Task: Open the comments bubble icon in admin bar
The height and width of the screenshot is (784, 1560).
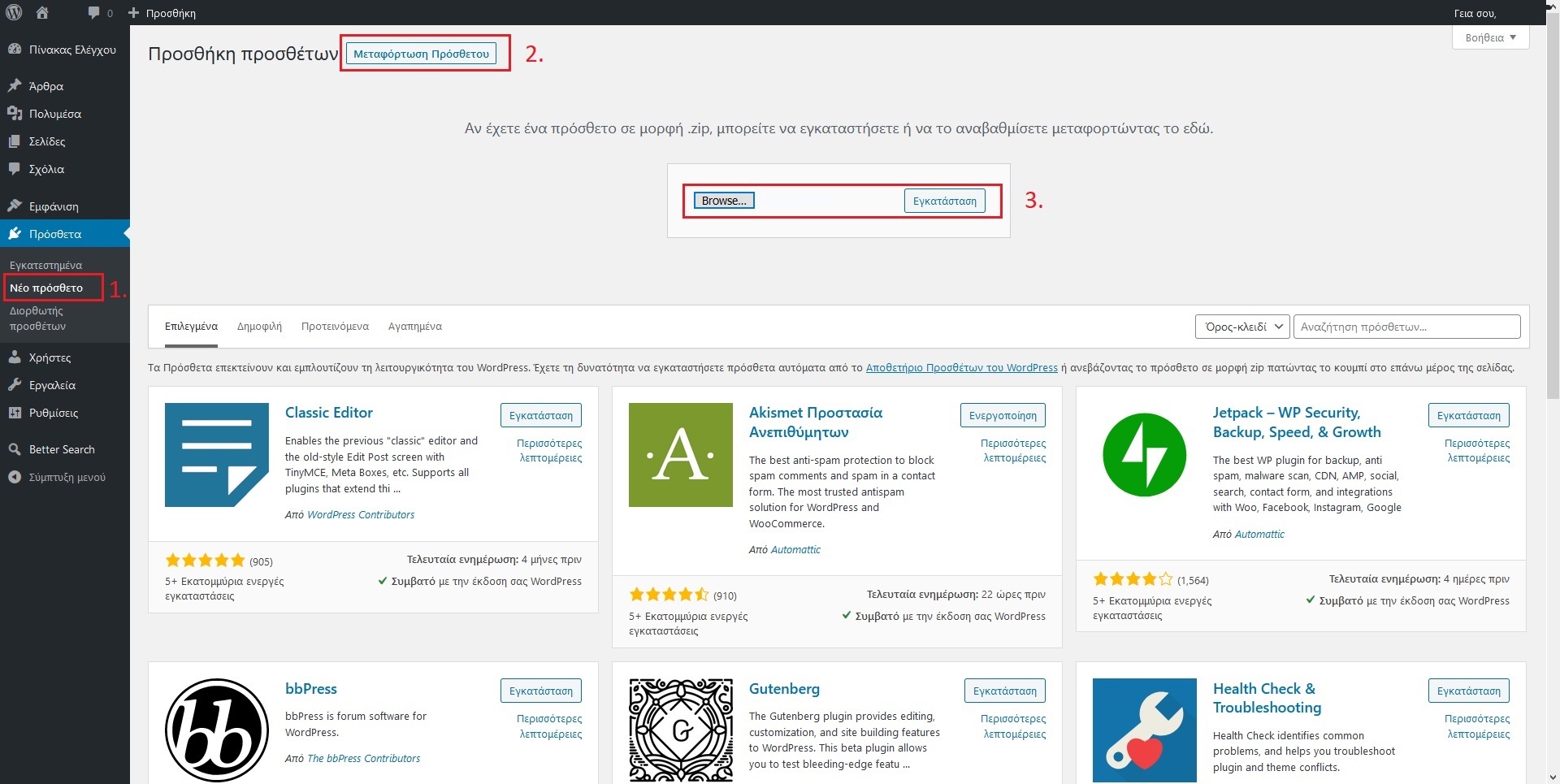Action: 94,12
